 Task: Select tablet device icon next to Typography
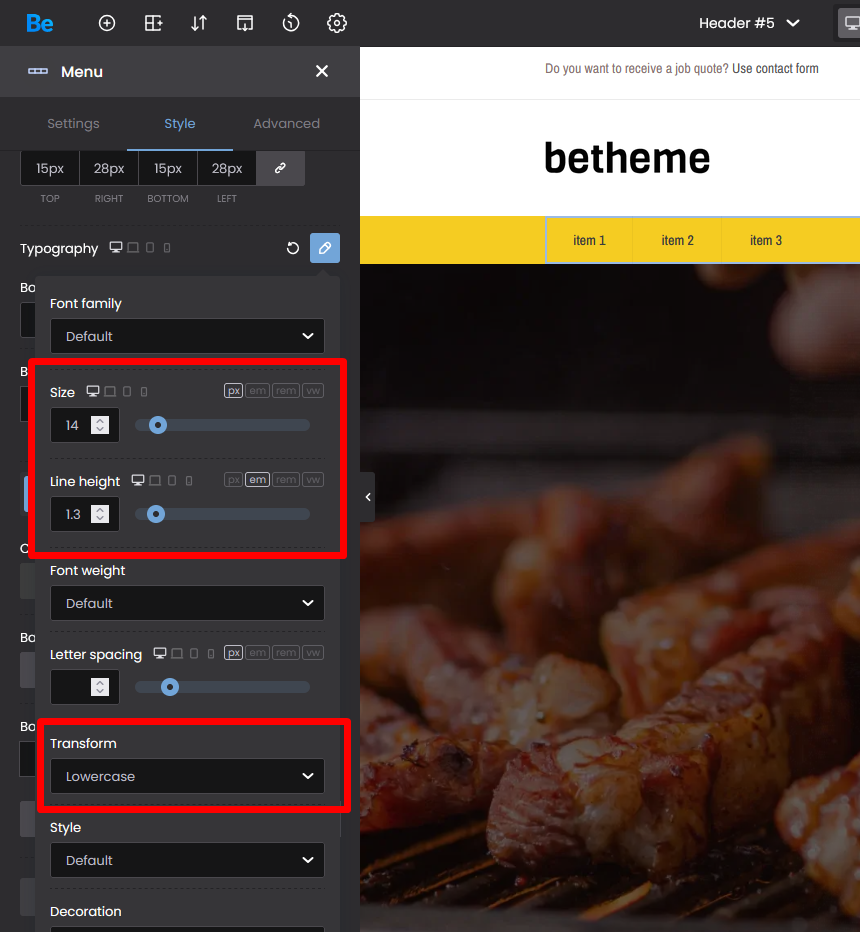click(150, 247)
